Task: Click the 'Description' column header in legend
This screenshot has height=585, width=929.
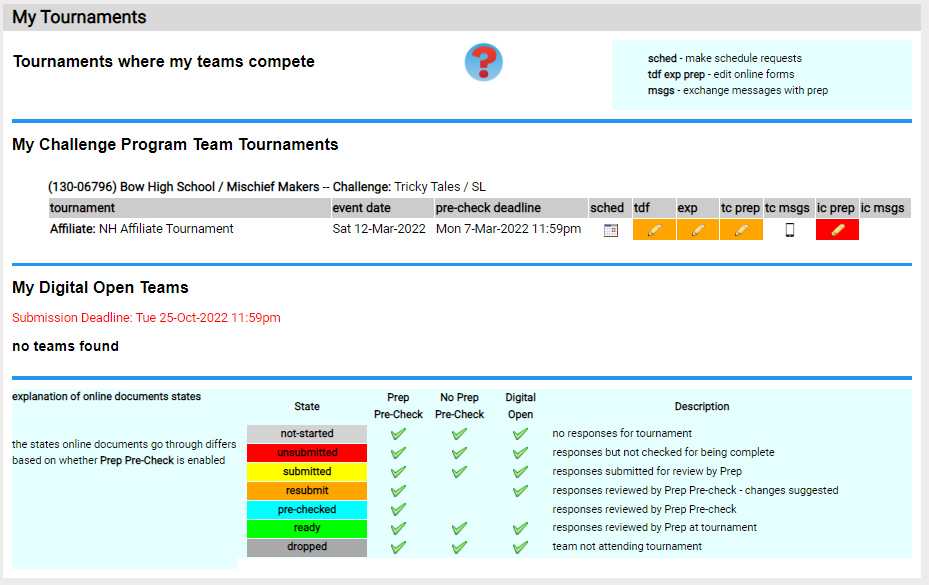Action: click(x=701, y=407)
